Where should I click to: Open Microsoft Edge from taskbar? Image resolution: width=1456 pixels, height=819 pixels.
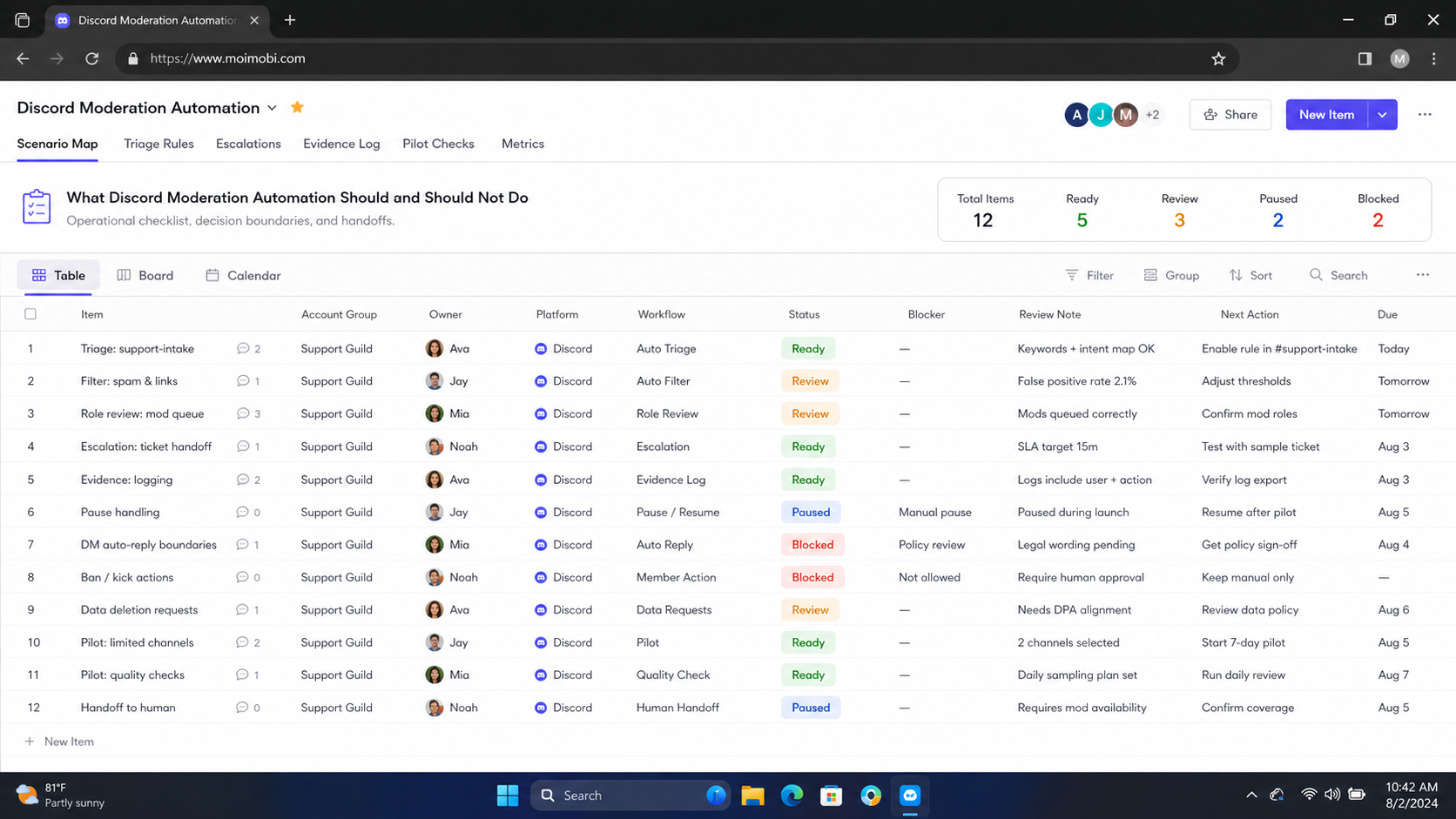pos(792,796)
